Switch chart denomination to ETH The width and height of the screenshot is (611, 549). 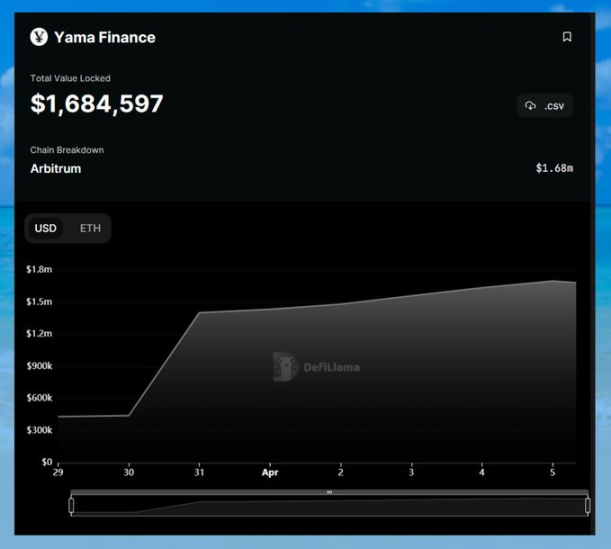[x=90, y=228]
